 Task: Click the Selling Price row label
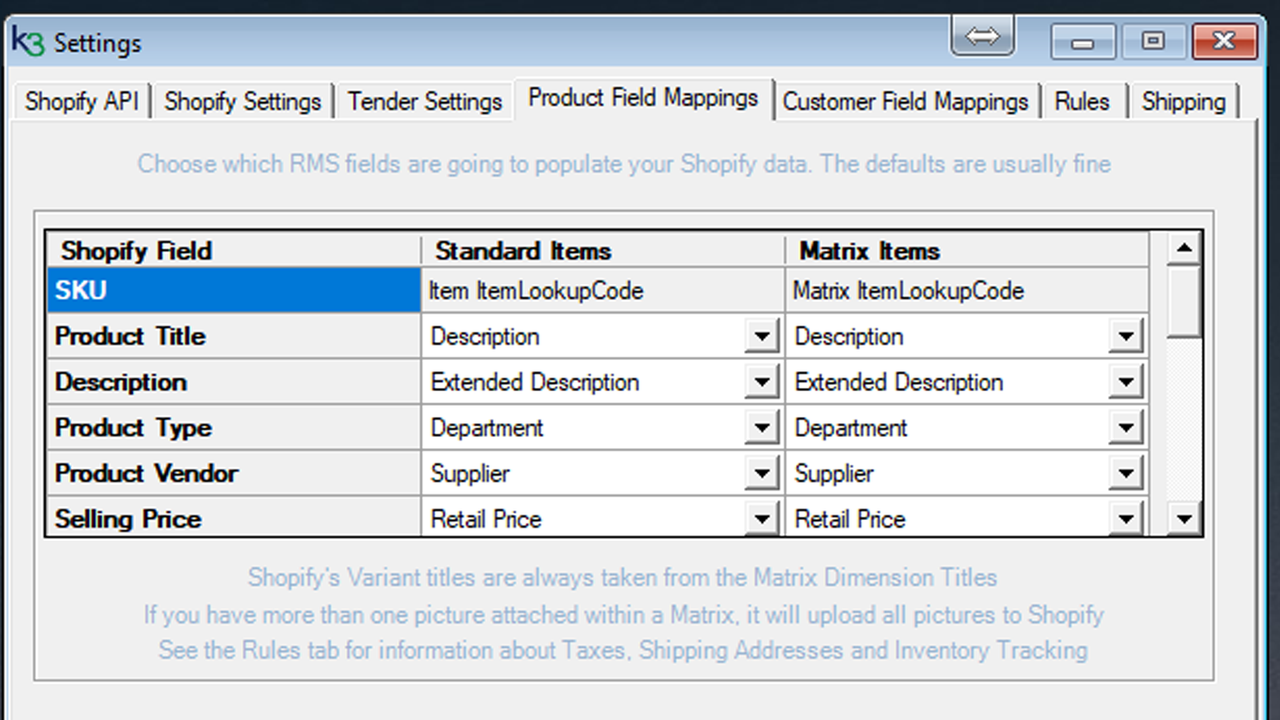click(234, 519)
